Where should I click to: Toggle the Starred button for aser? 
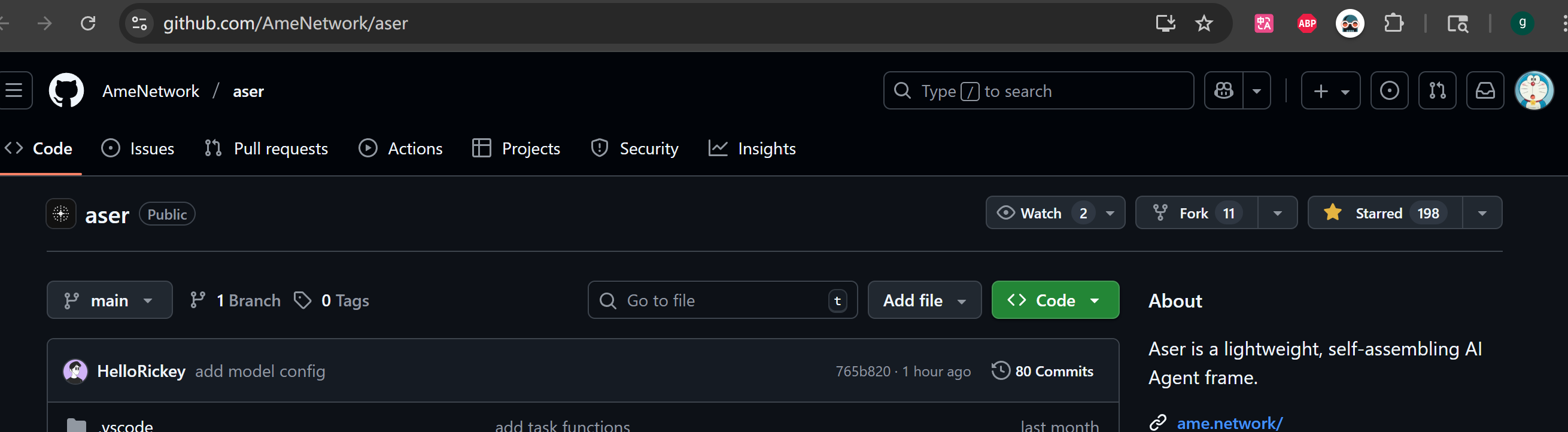point(1385,213)
